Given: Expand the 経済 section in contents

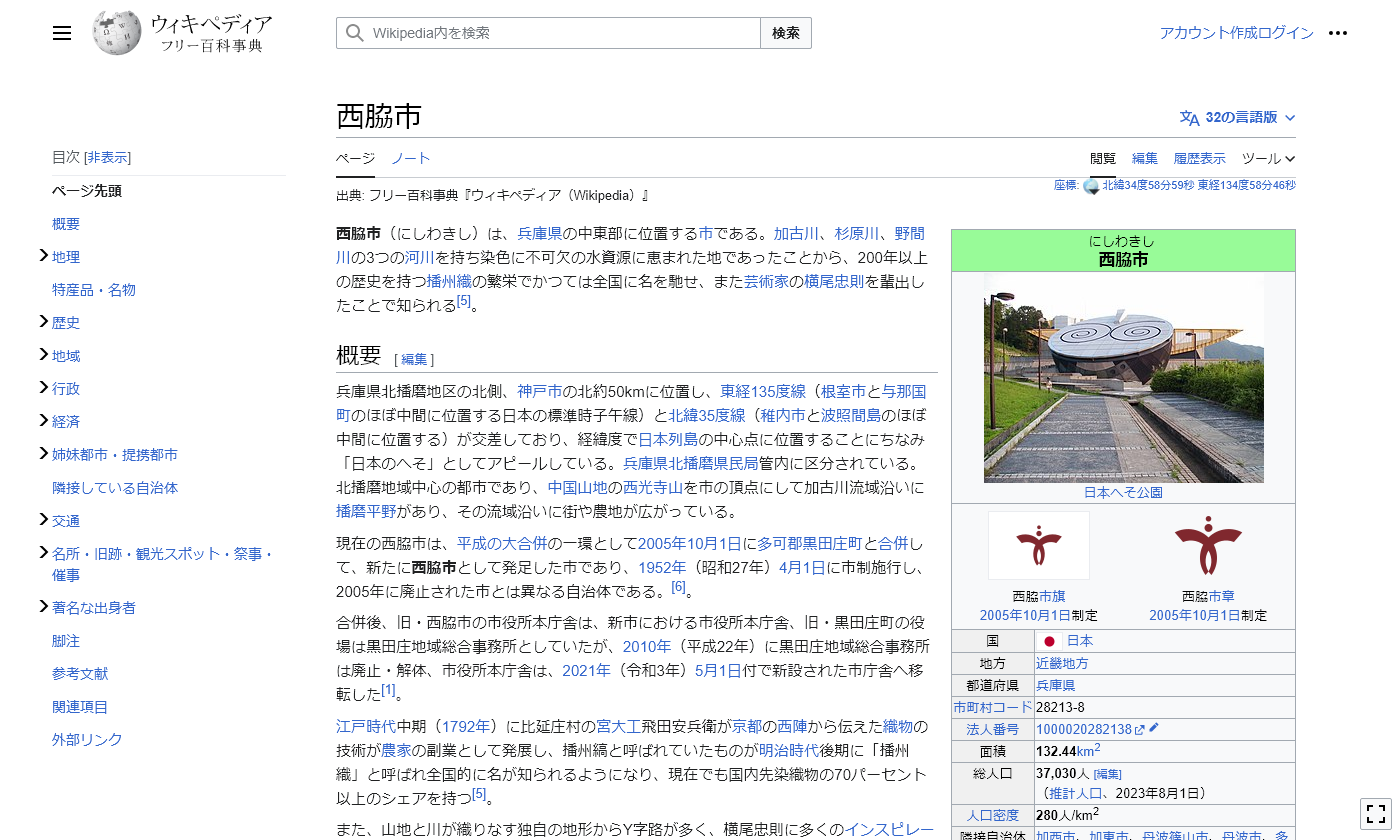Looking at the screenshot, I should (43, 421).
